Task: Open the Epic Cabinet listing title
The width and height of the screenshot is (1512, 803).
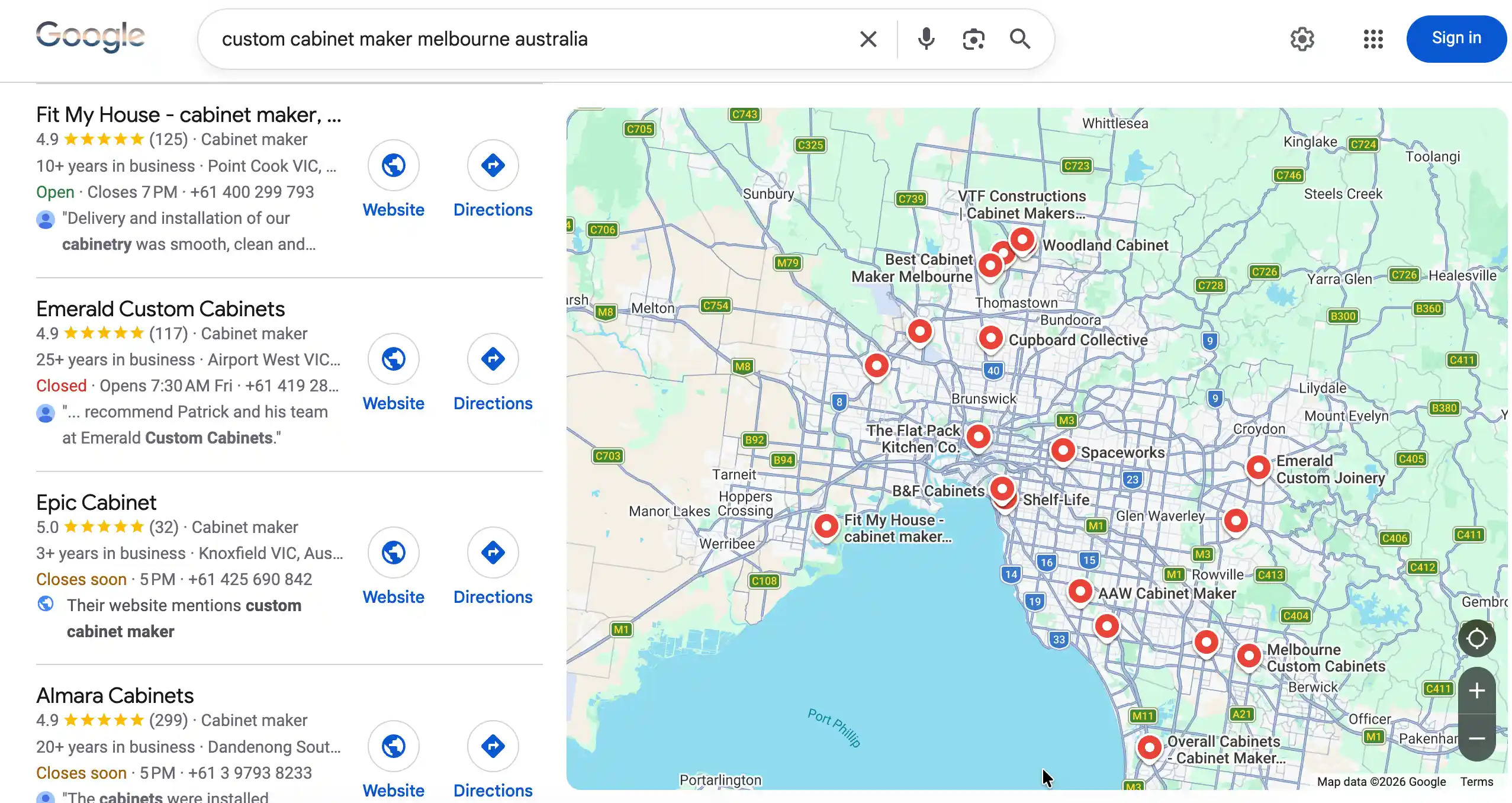Action: pos(96,502)
